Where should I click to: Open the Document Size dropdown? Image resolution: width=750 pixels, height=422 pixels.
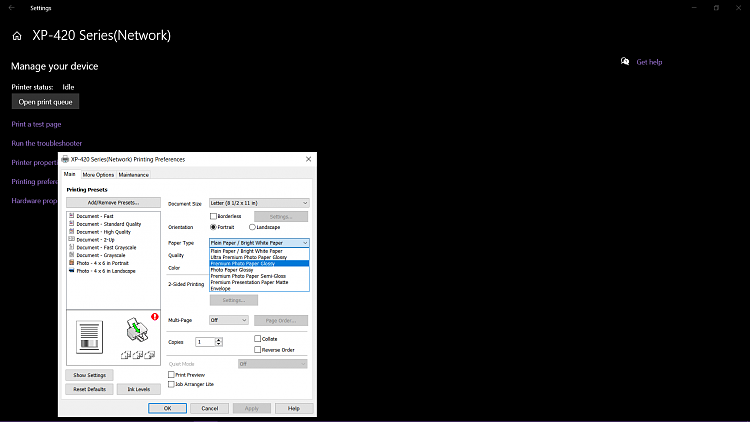click(259, 203)
